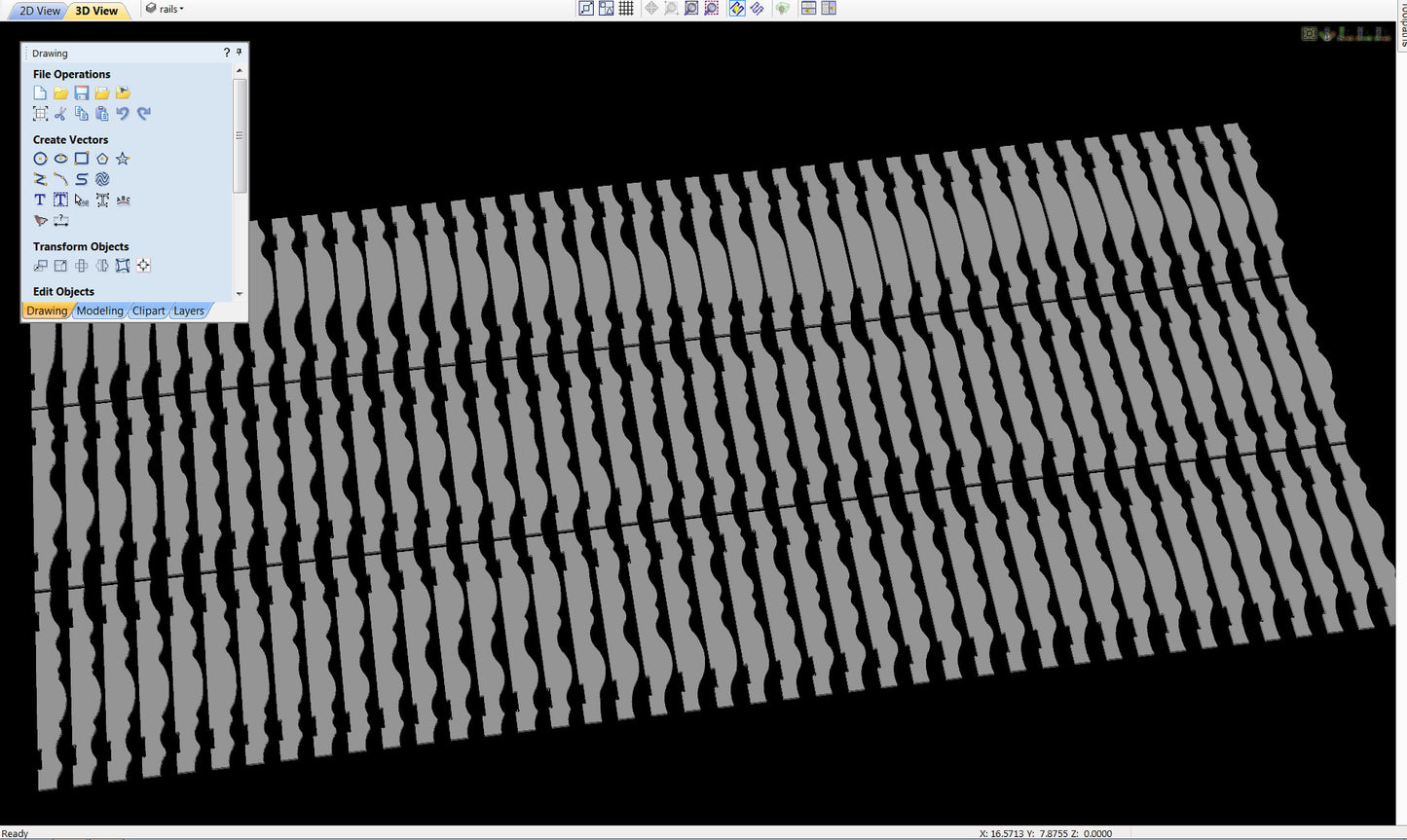
Task: Select the Draw Star tool
Action: 123,159
